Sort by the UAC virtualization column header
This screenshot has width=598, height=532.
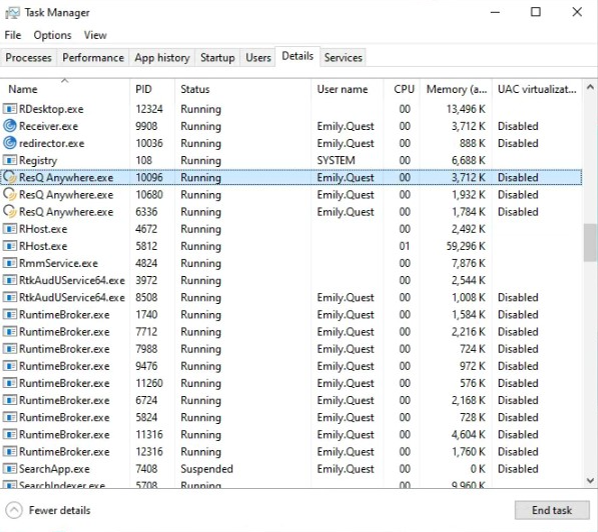point(537,89)
